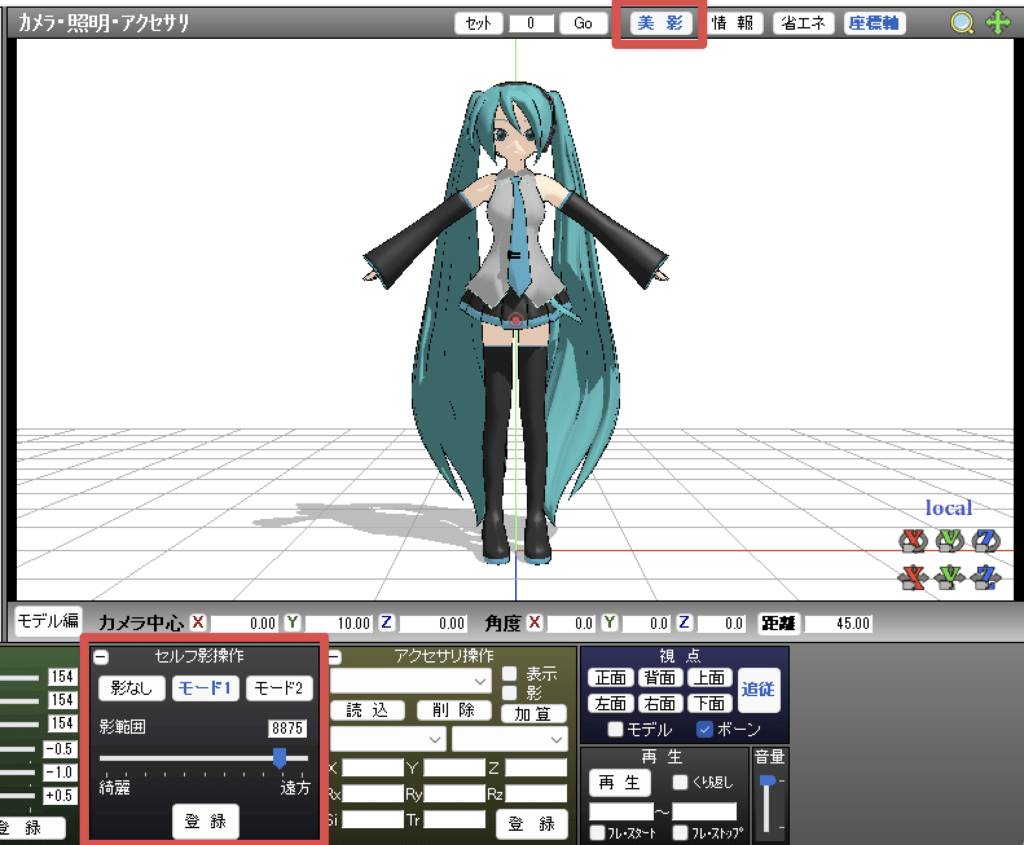Viewport: 1024px width, 845px height.
Task: Select モード1 shadow mode
Action: point(205,688)
